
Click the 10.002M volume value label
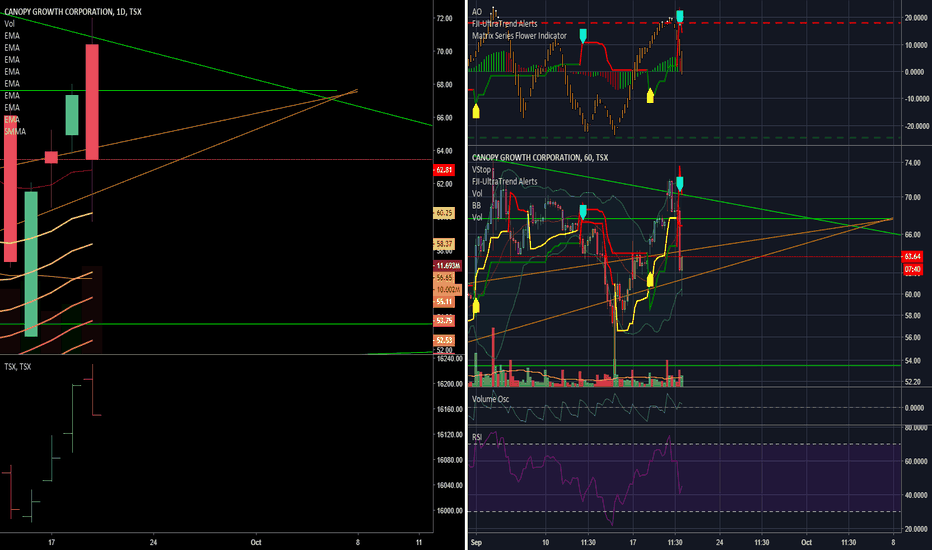pos(448,290)
